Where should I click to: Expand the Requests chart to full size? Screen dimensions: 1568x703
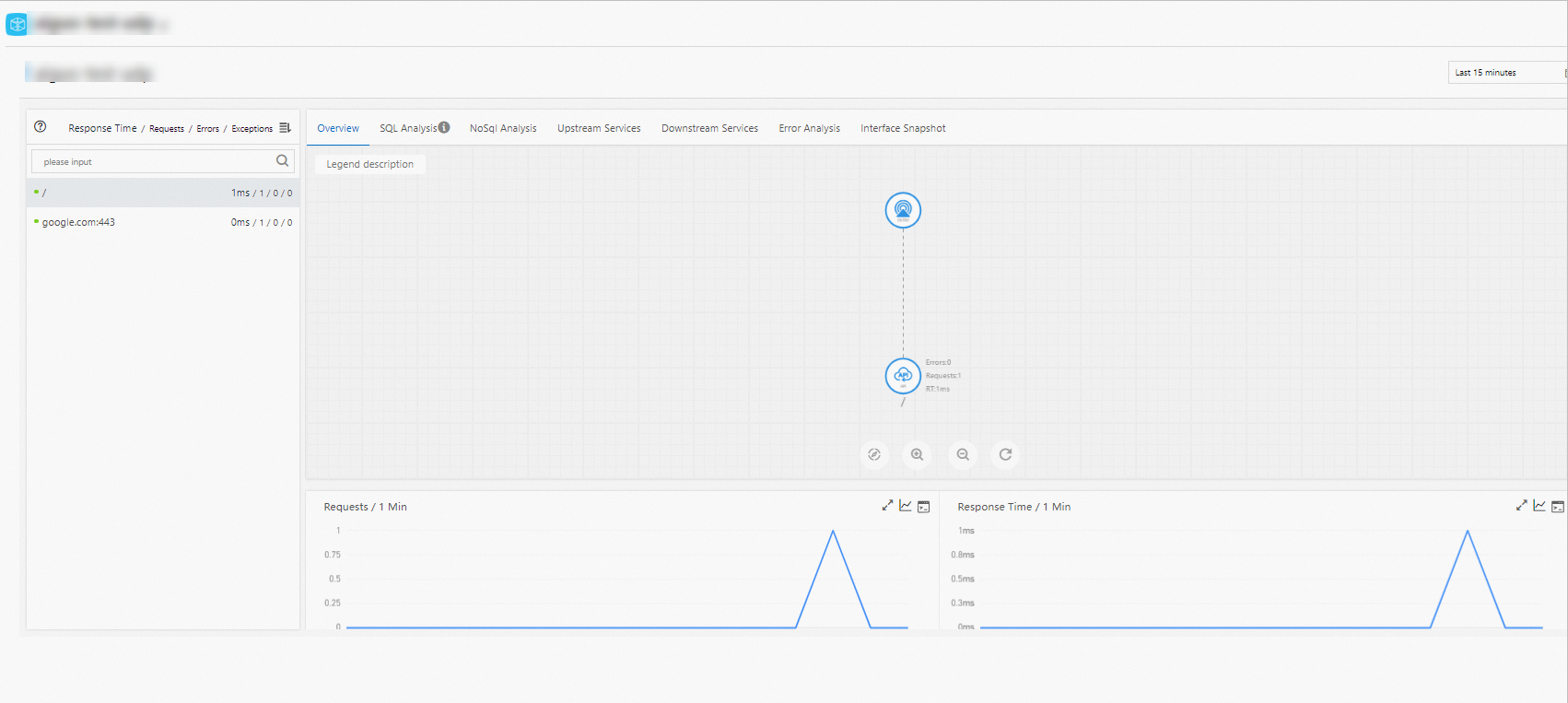click(x=887, y=506)
